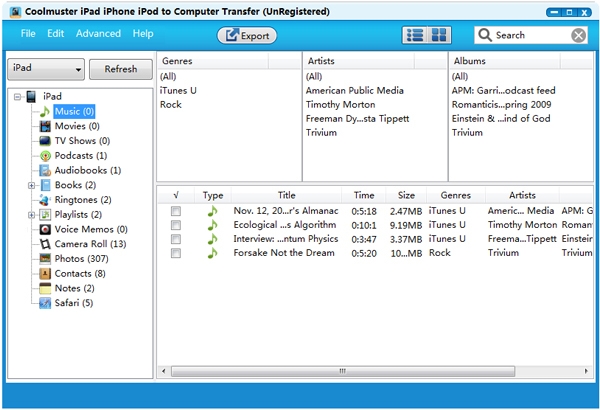Sort by the Time column header
Screen dimensions: 600x410
tap(364, 195)
